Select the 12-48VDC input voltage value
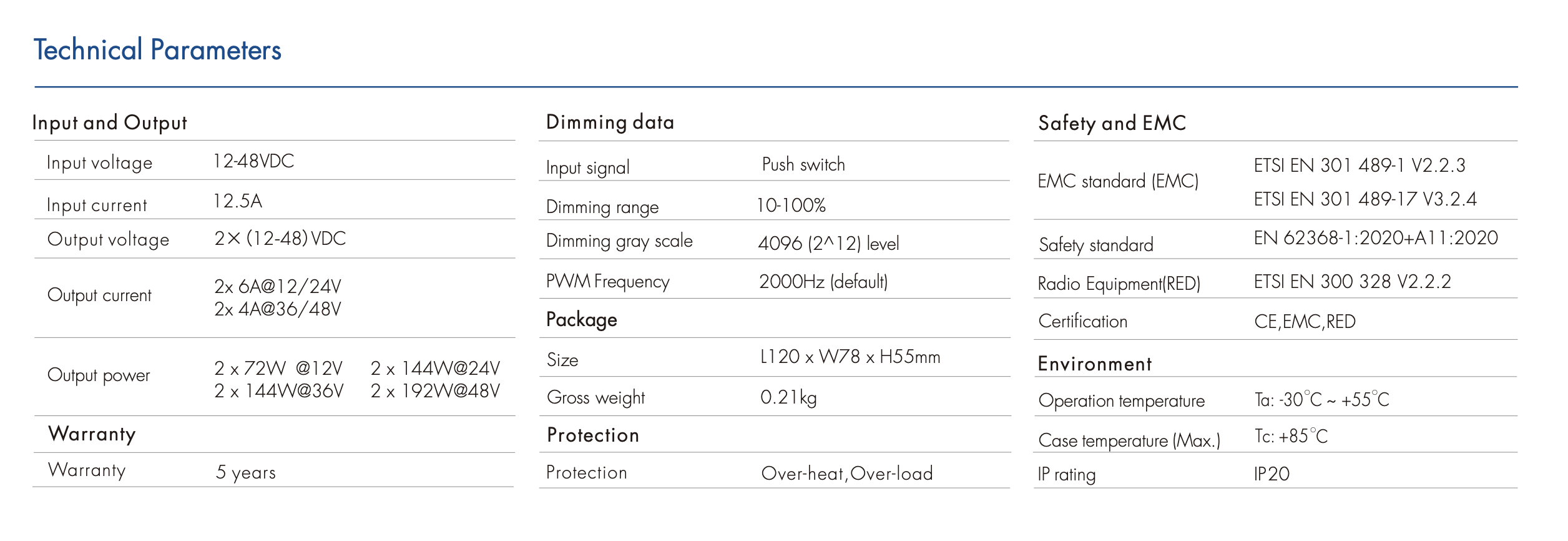Viewport: 1568px width, 541px height. 253,161
